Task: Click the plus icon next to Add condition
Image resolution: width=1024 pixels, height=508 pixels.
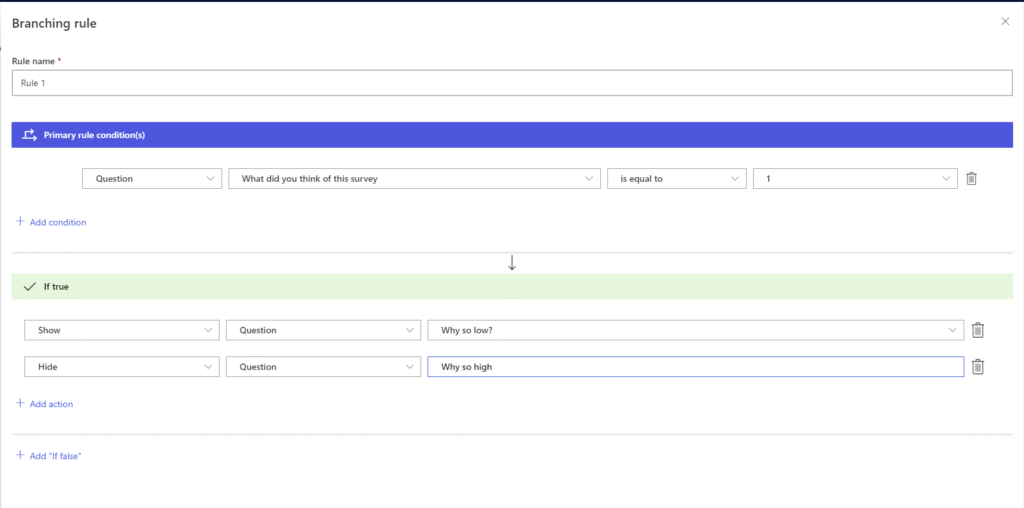Action: (x=20, y=222)
